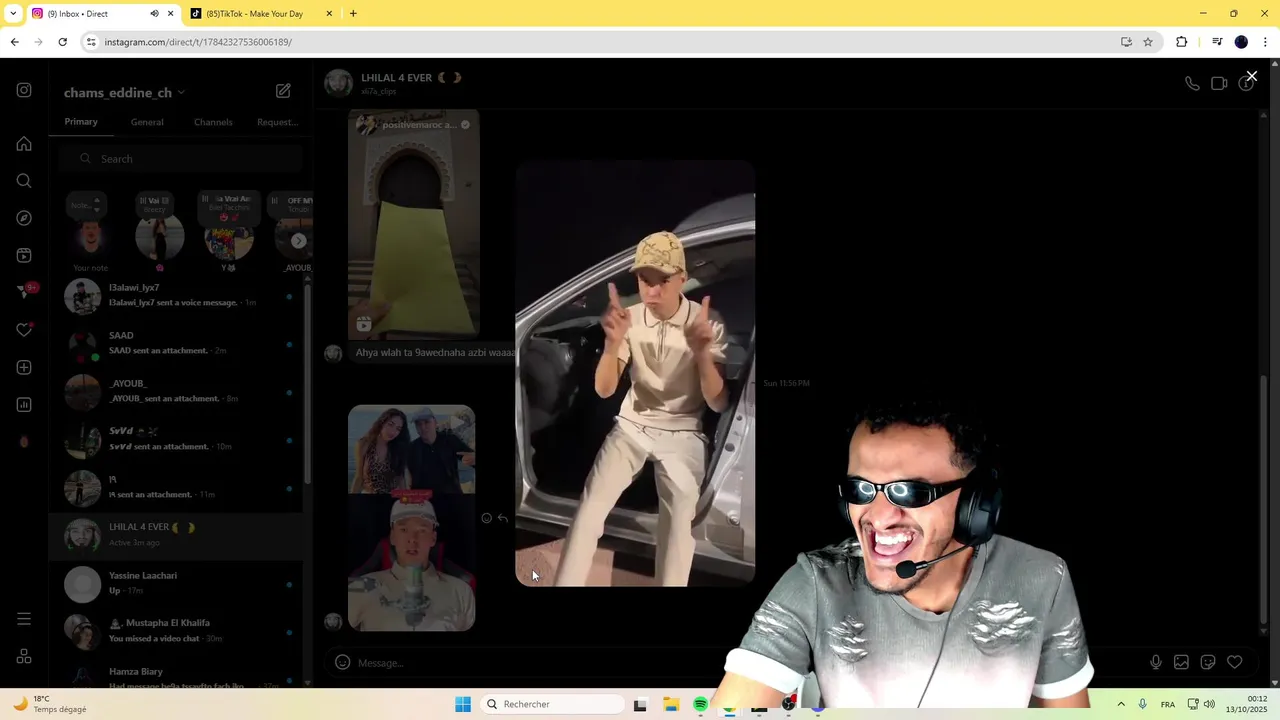Open Explore compass icon

pos(24,218)
